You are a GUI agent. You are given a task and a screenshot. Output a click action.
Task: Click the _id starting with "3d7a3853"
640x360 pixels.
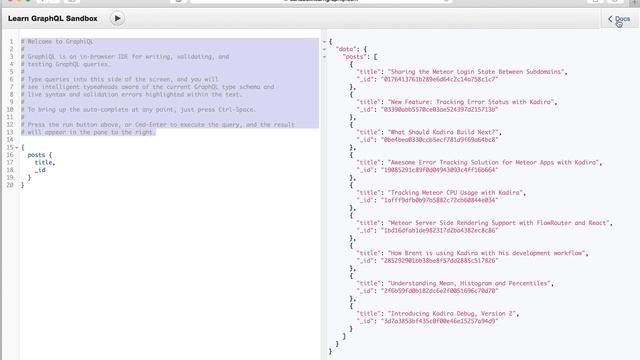tap(439, 321)
